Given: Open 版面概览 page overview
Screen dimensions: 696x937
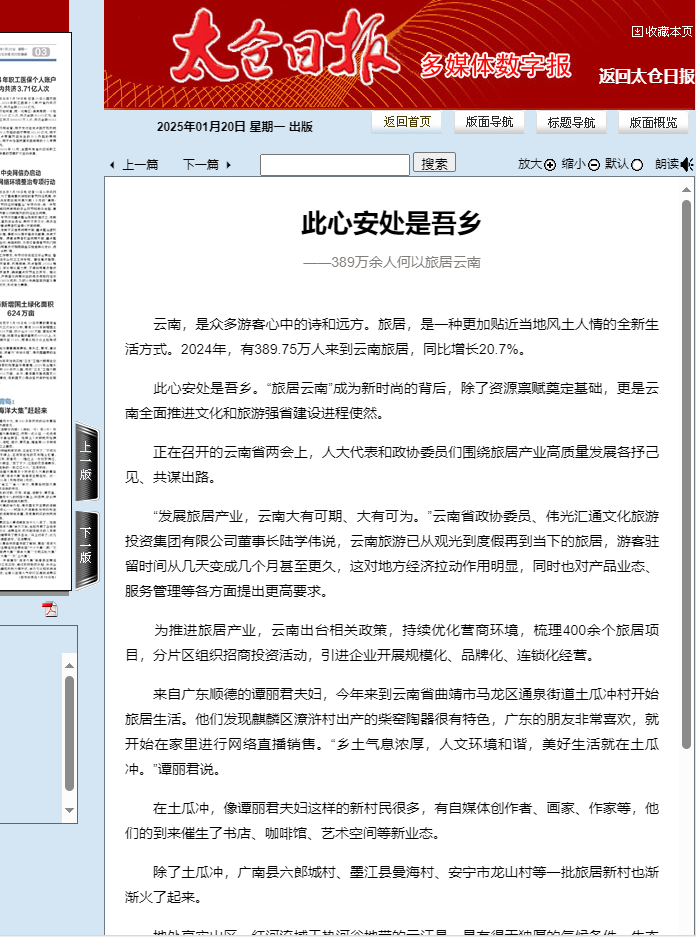Looking at the screenshot, I should click(653, 122).
